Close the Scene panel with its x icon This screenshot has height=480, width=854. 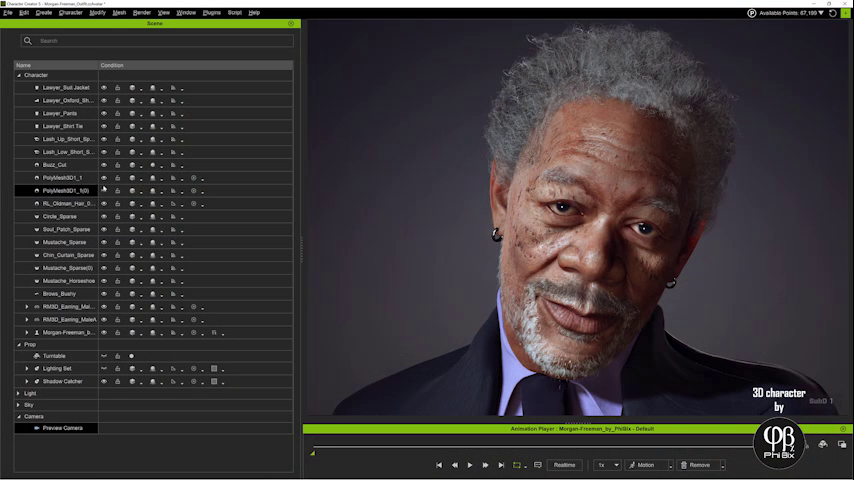click(x=291, y=24)
